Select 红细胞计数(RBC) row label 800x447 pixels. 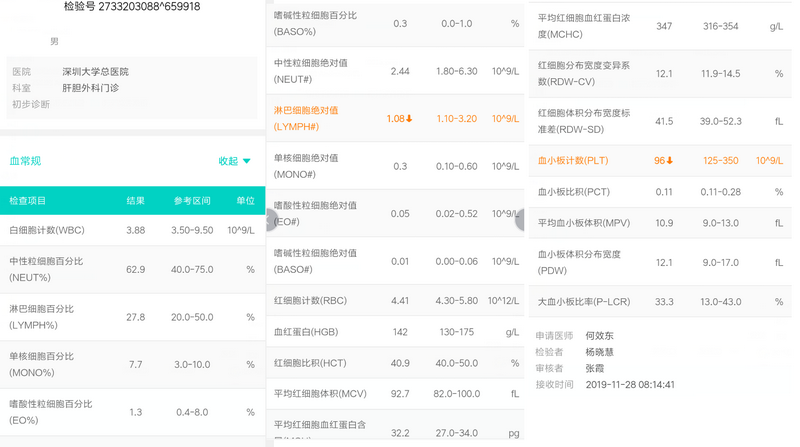[x=310, y=301]
